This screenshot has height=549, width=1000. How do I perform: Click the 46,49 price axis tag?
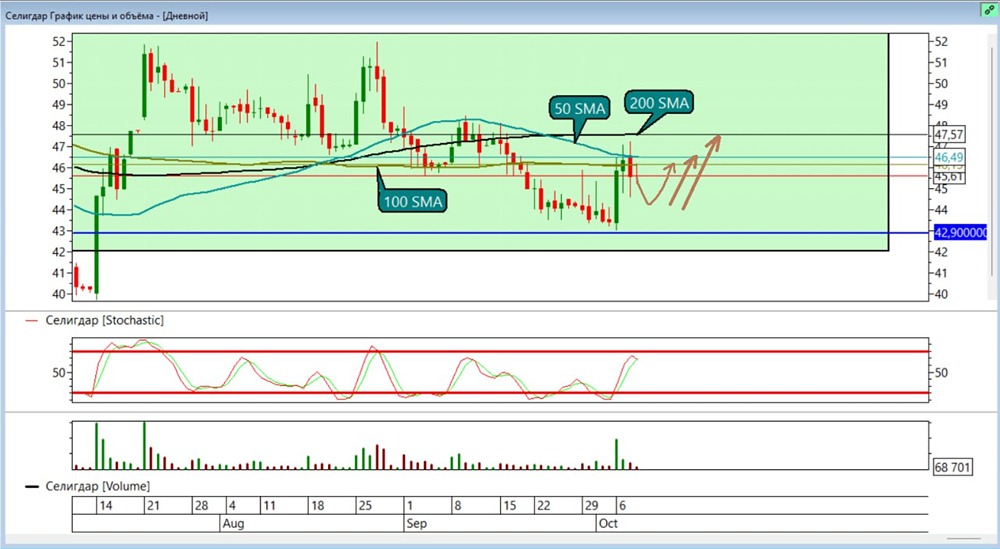[x=949, y=157]
